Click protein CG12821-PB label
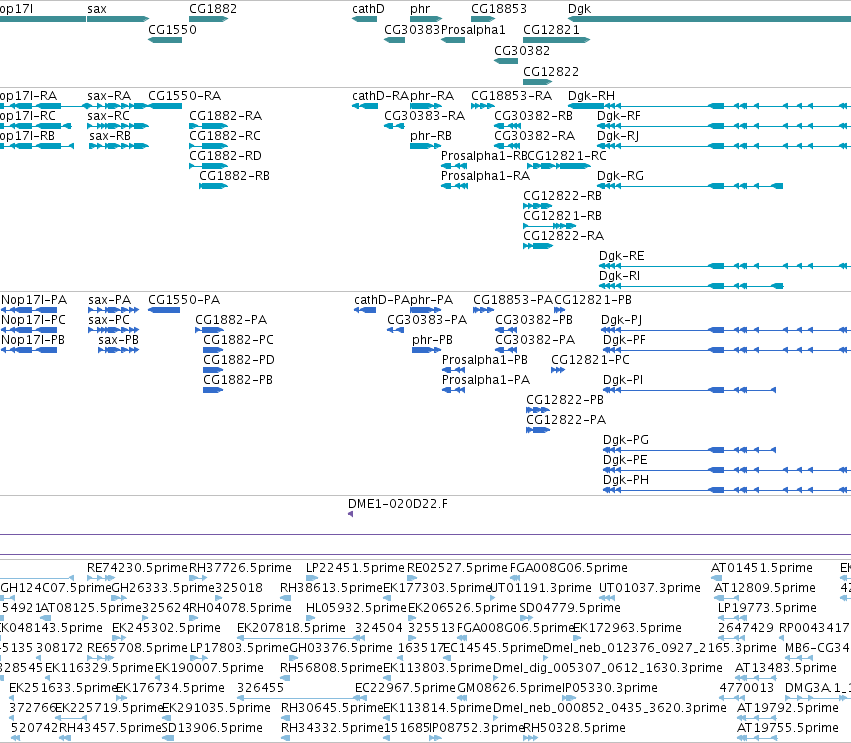Screen dimensions: 851x743 point(593,300)
